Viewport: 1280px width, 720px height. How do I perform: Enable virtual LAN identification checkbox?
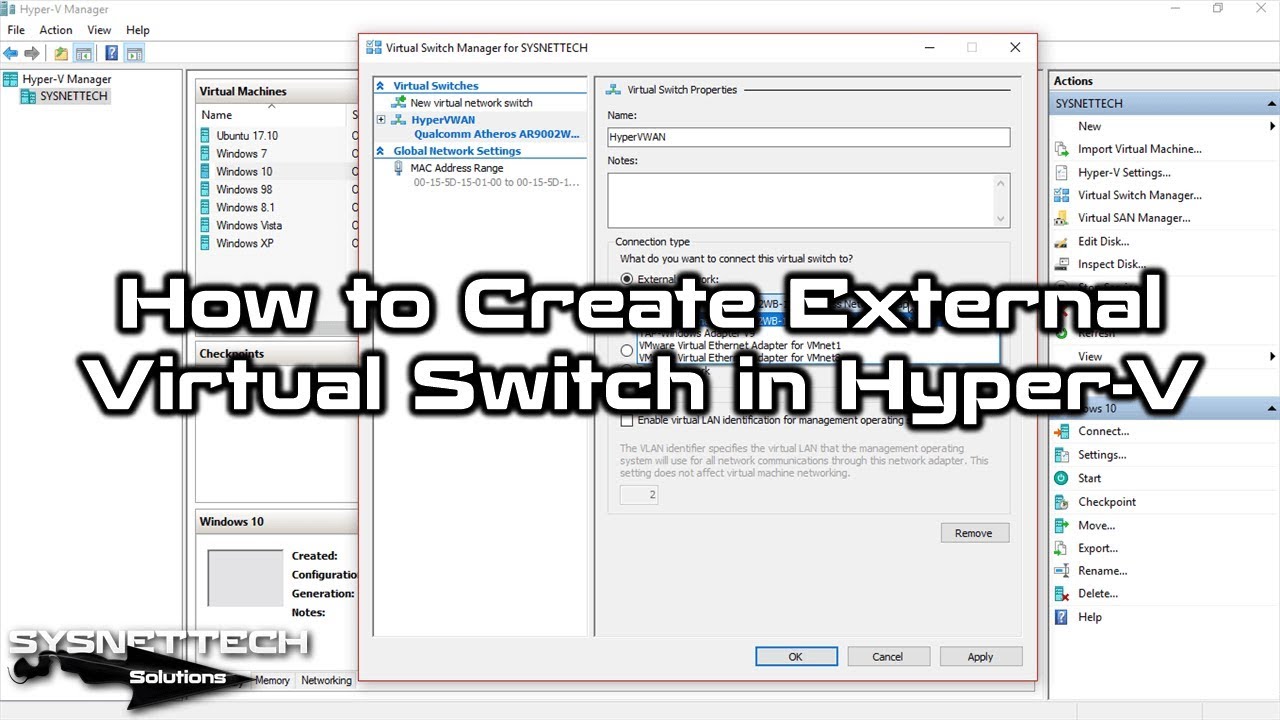(627, 420)
